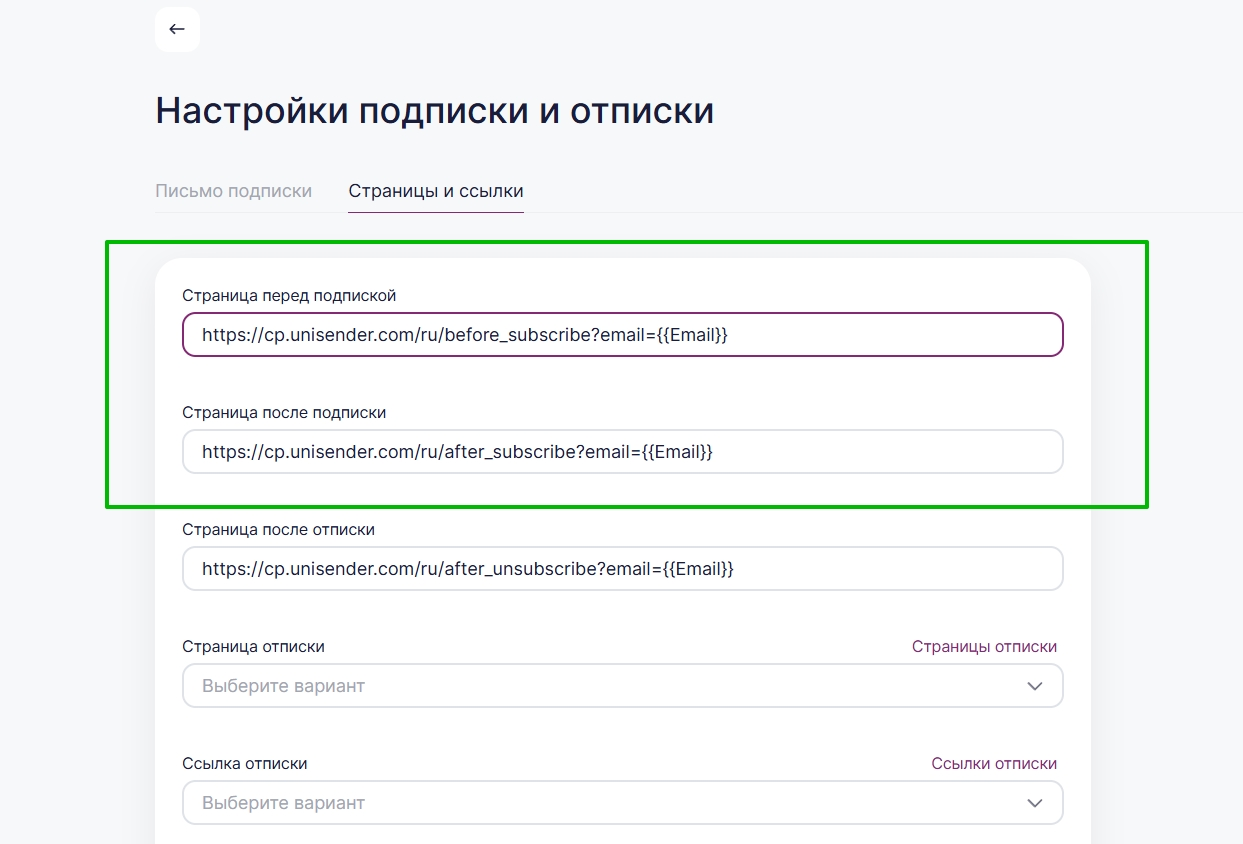This screenshot has width=1243, height=844.
Task: Click Выберите вариант placeholder under Ссылка отписки
Action: point(283,803)
